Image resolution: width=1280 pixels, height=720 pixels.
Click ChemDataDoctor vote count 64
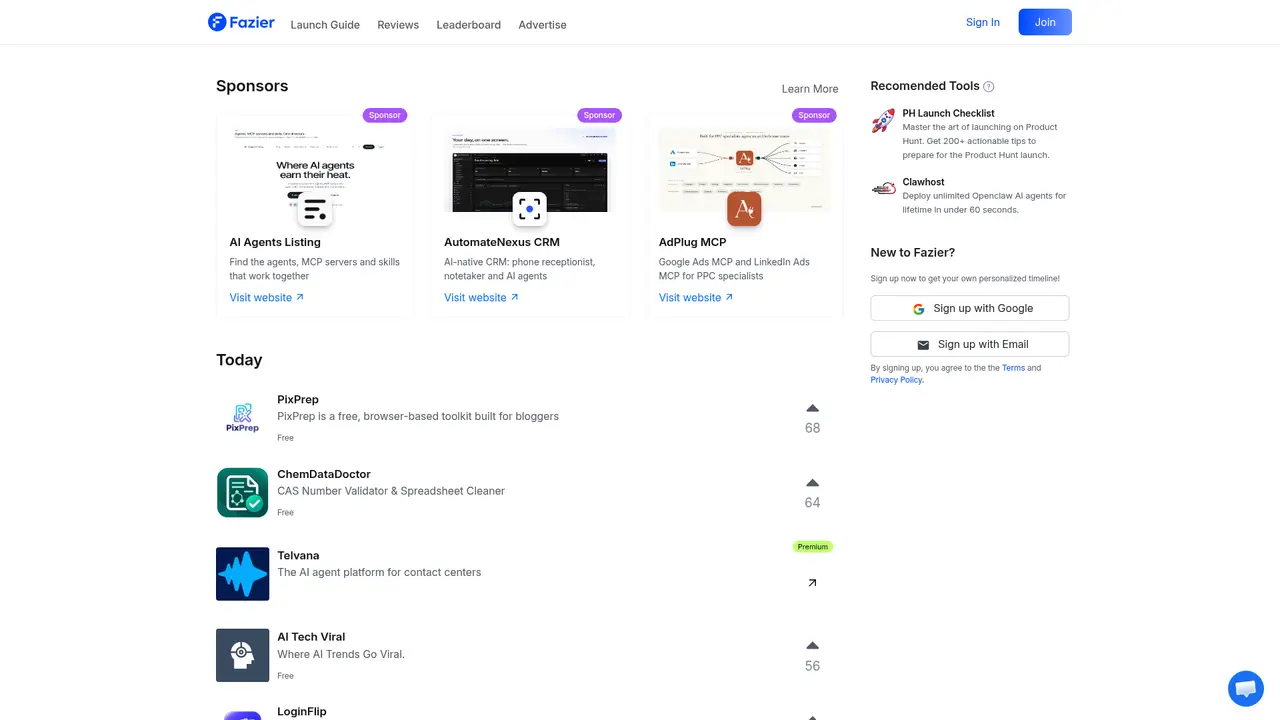point(812,503)
